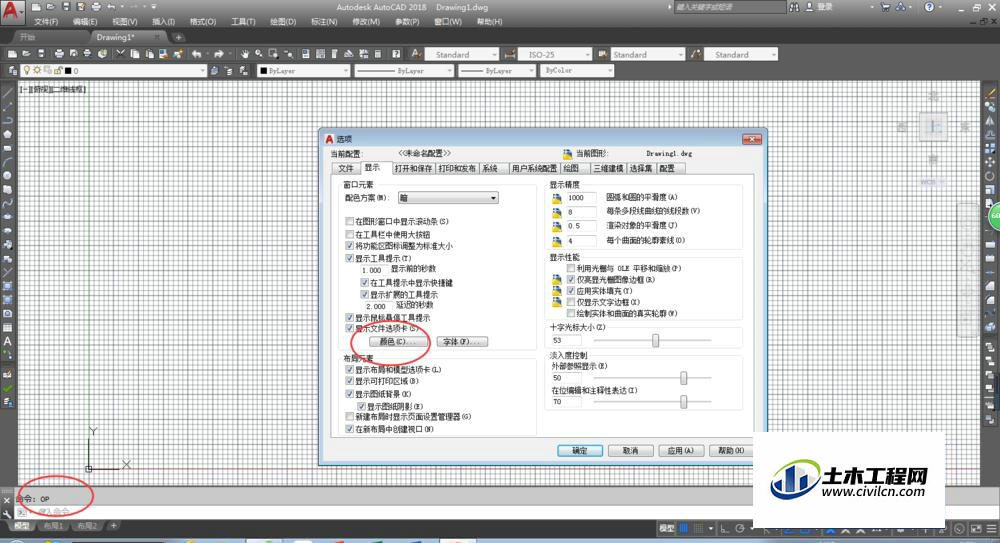The image size is (1000, 543).
Task: Select the multiline Text A tool
Action: tap(7, 341)
